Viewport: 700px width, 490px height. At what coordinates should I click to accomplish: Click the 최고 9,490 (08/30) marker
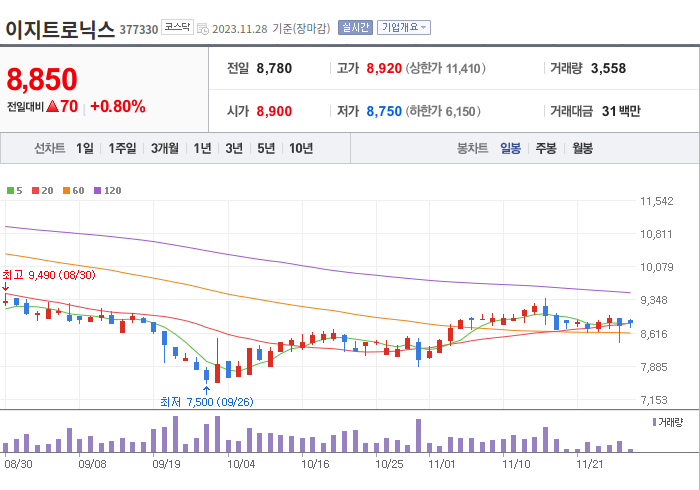(x=49, y=275)
